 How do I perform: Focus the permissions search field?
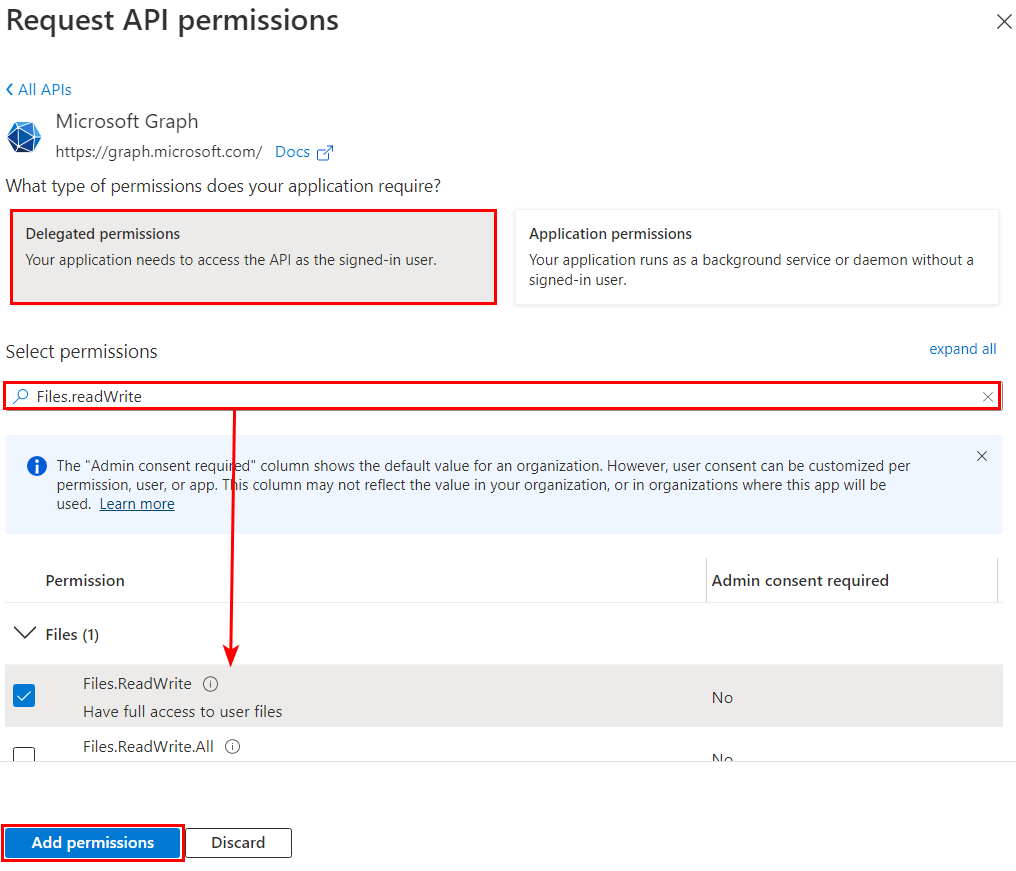(x=503, y=396)
